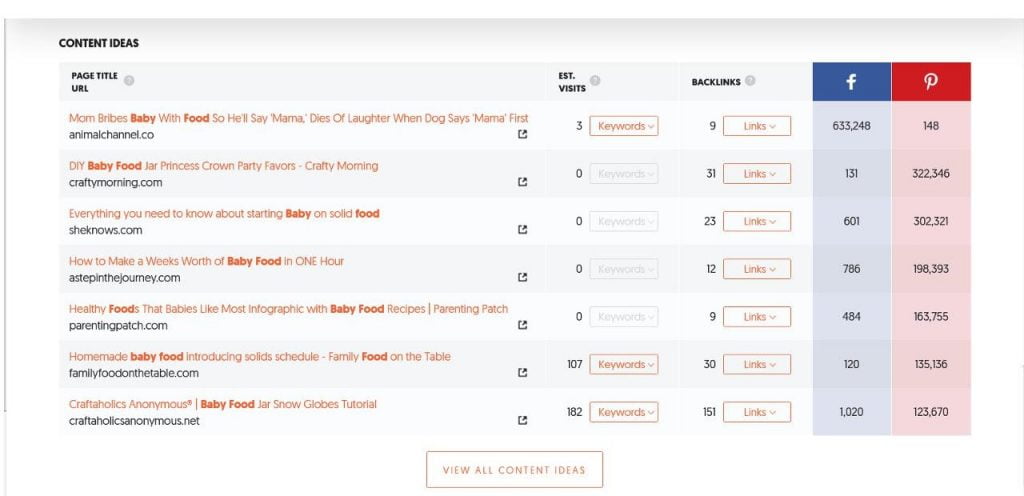Viewport: 1024px width, 496px height.
Task: Open 'How to Make a Weeks Worth' title link
Action: (x=206, y=261)
